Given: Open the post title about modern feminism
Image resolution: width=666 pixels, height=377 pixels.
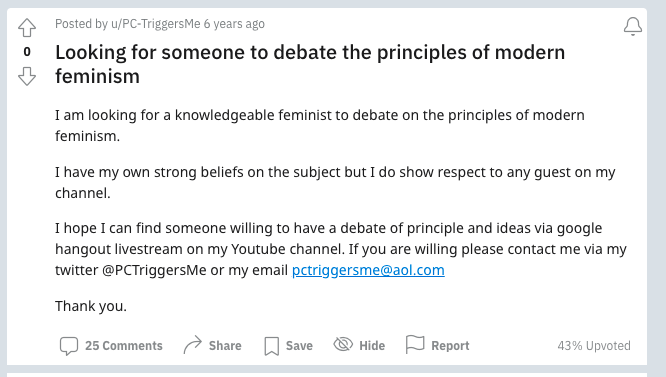Looking at the screenshot, I should coord(310,65).
